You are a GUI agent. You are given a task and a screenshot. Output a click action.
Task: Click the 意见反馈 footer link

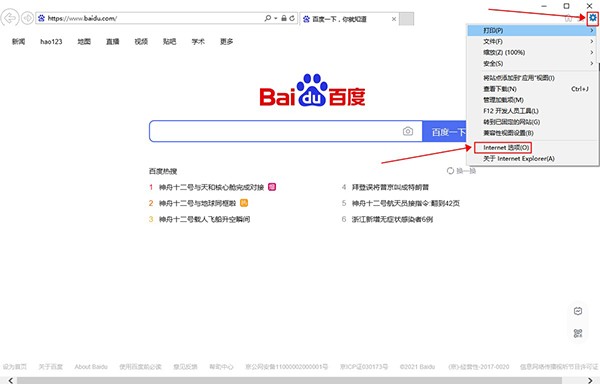pyautogui.click(x=185, y=367)
